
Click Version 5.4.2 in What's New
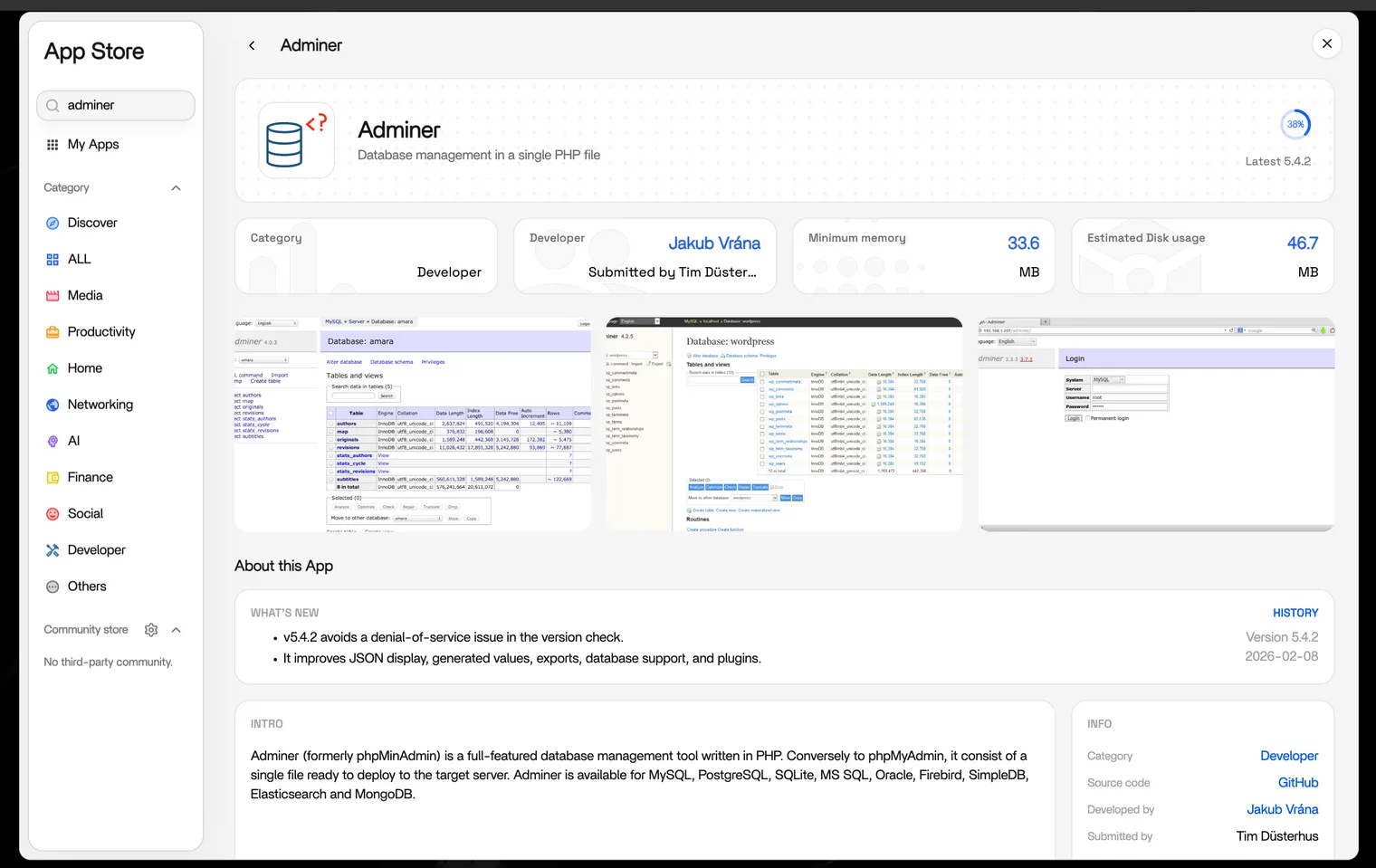pyautogui.click(x=1282, y=637)
